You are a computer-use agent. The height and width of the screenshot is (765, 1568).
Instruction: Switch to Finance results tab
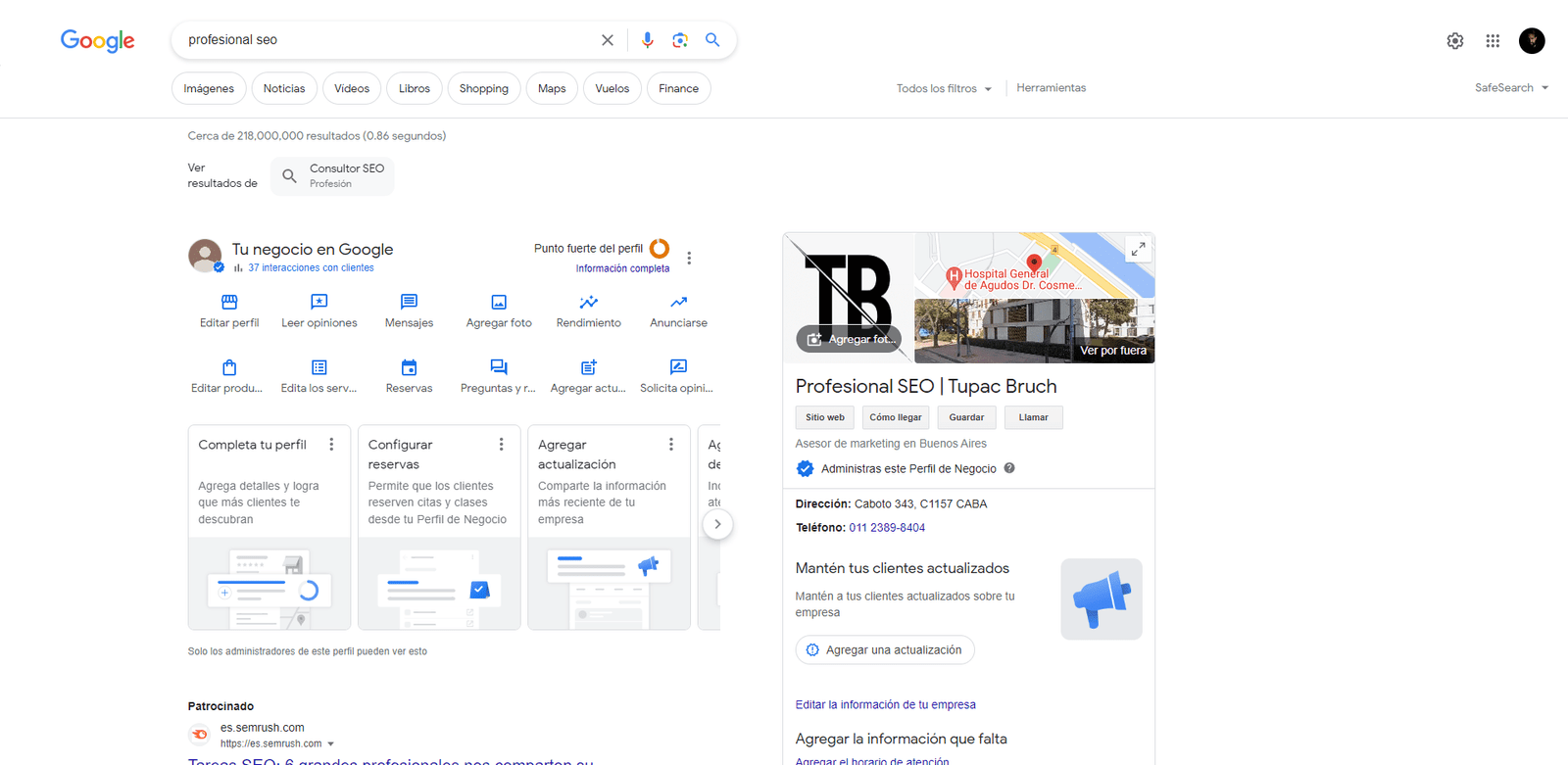[x=678, y=88]
